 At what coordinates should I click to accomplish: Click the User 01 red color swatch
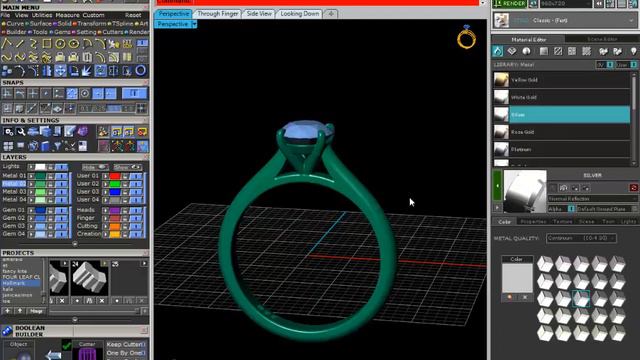point(115,176)
